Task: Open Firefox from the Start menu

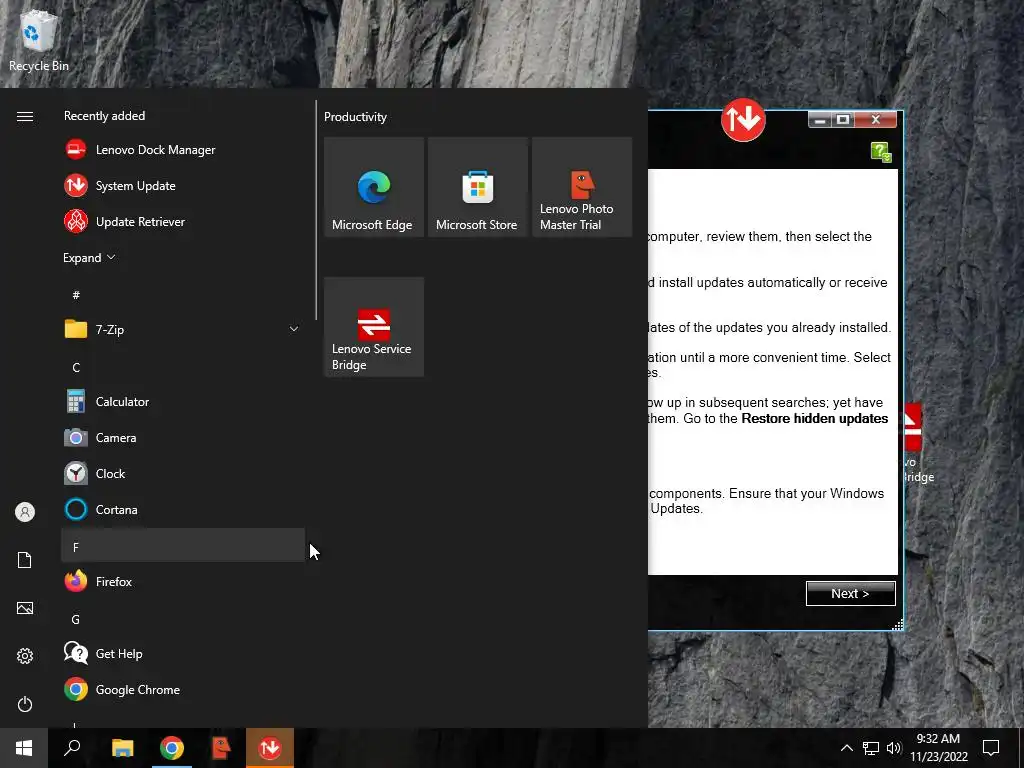Action: coord(183,581)
